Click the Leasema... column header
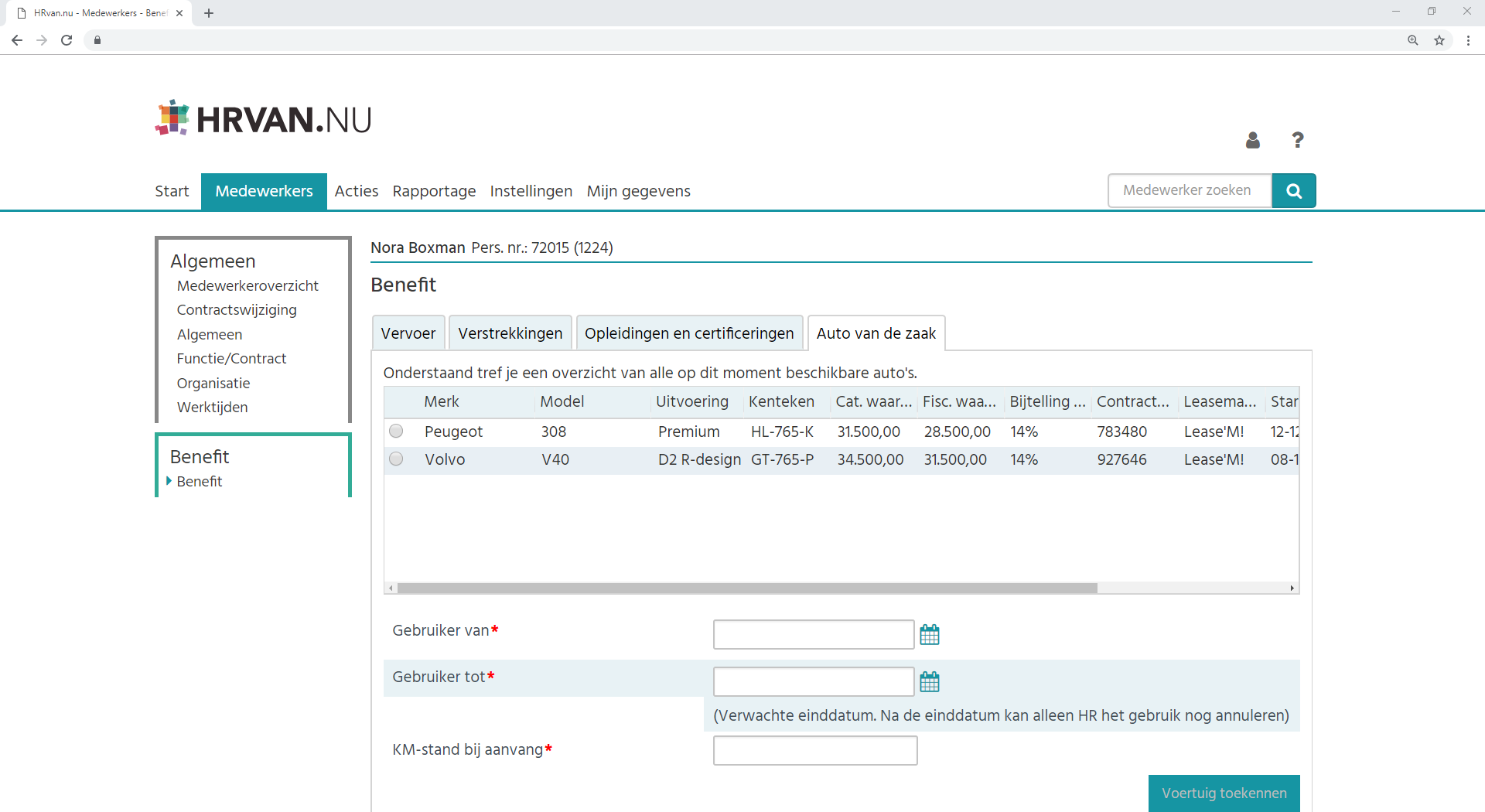 click(x=1220, y=402)
